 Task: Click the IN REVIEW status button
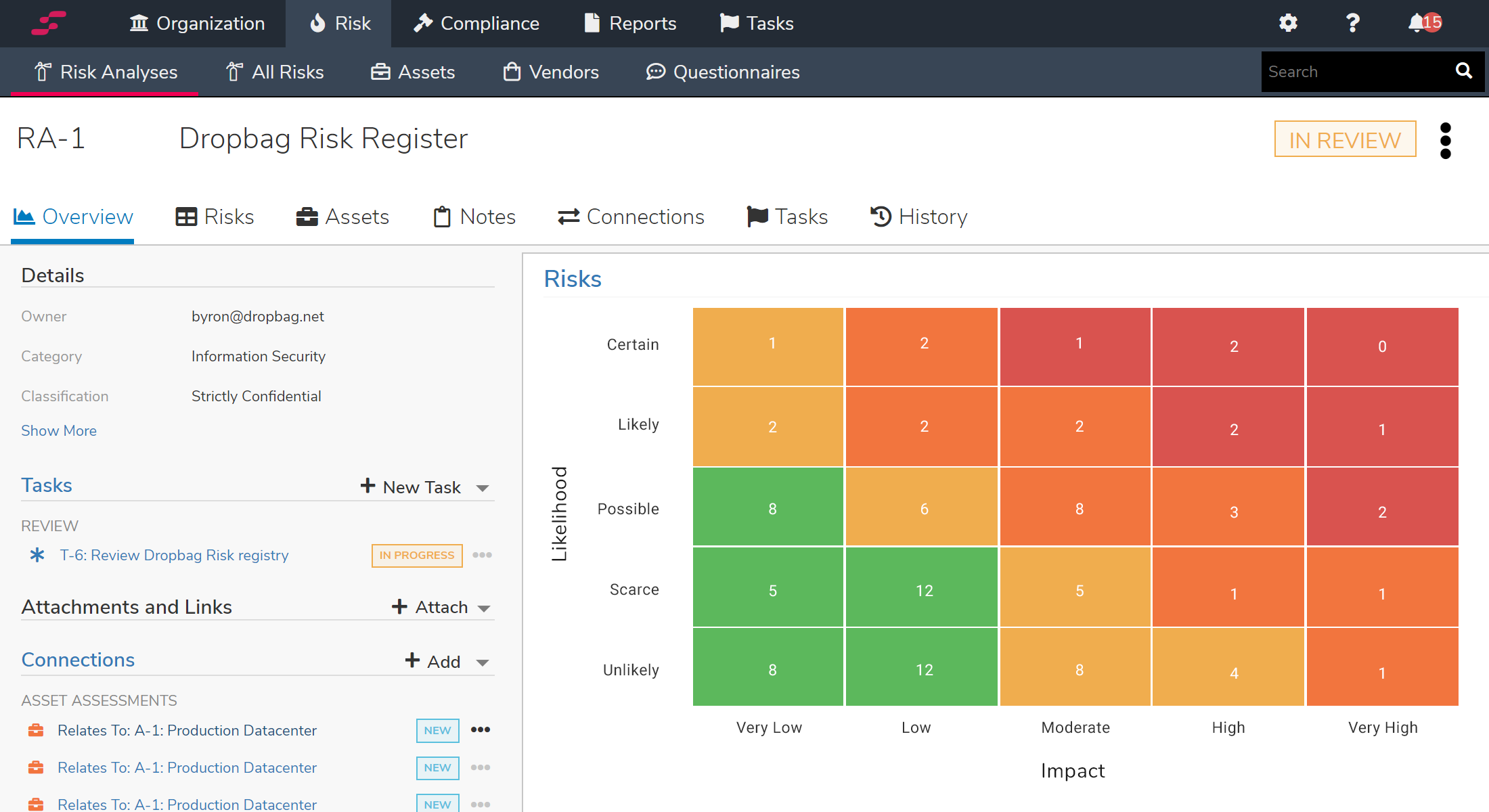coord(1345,139)
